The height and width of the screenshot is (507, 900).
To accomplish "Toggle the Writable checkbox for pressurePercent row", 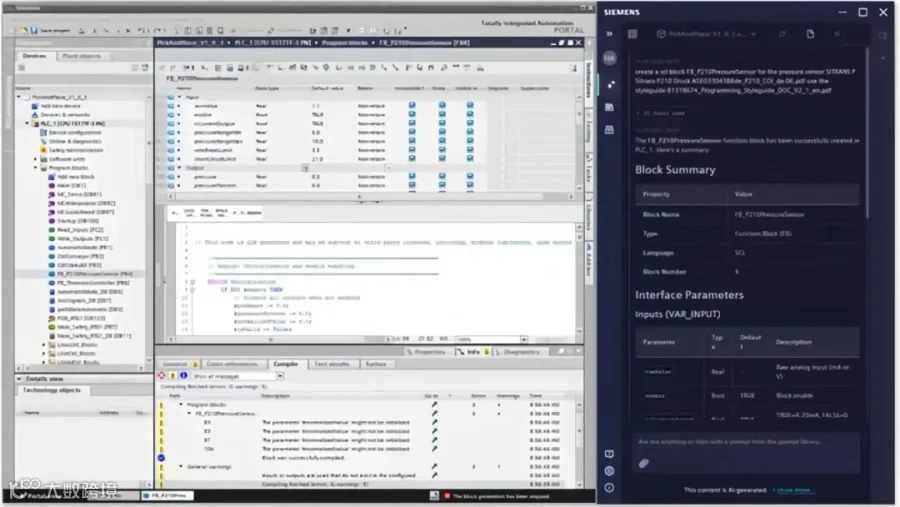I will click(x=442, y=185).
